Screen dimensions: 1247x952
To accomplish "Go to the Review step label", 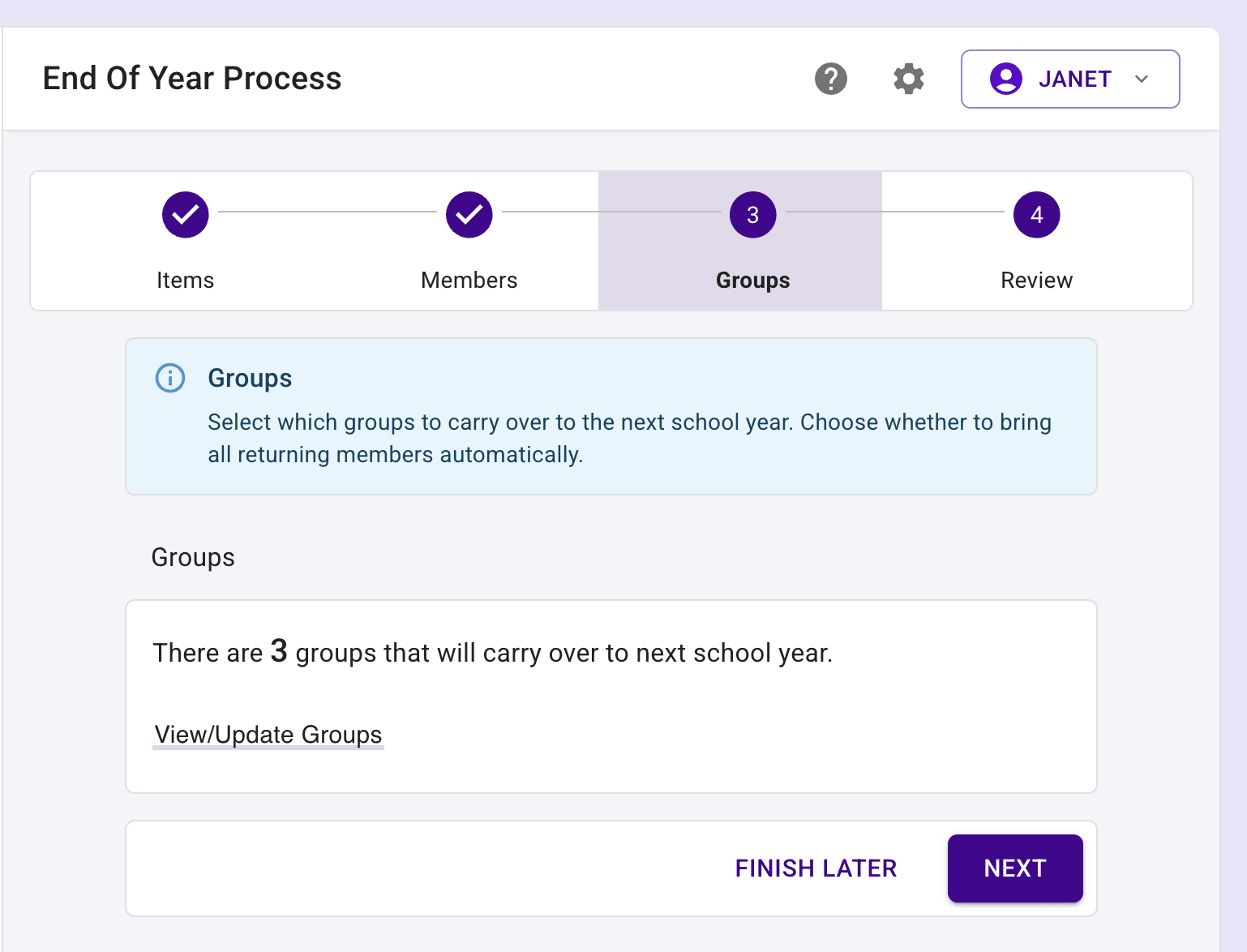I will [1036, 280].
